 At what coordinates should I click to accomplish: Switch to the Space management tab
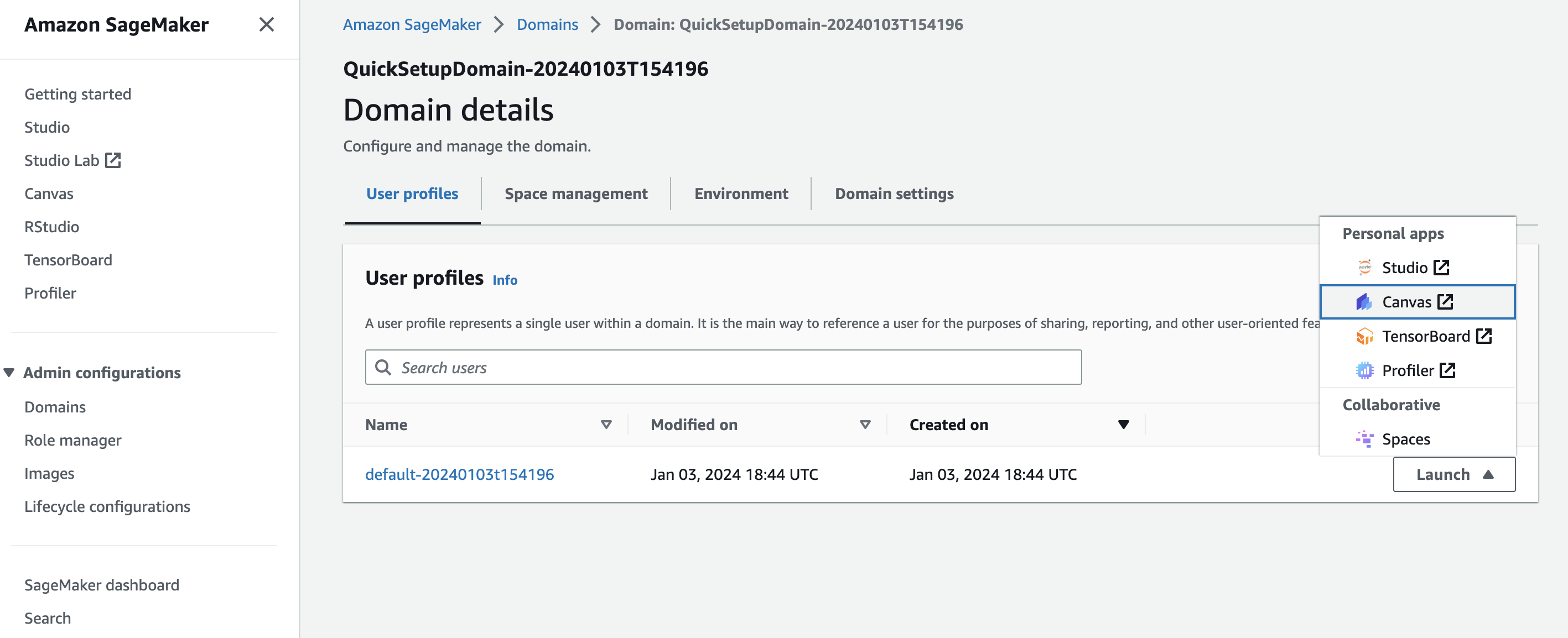coord(575,194)
